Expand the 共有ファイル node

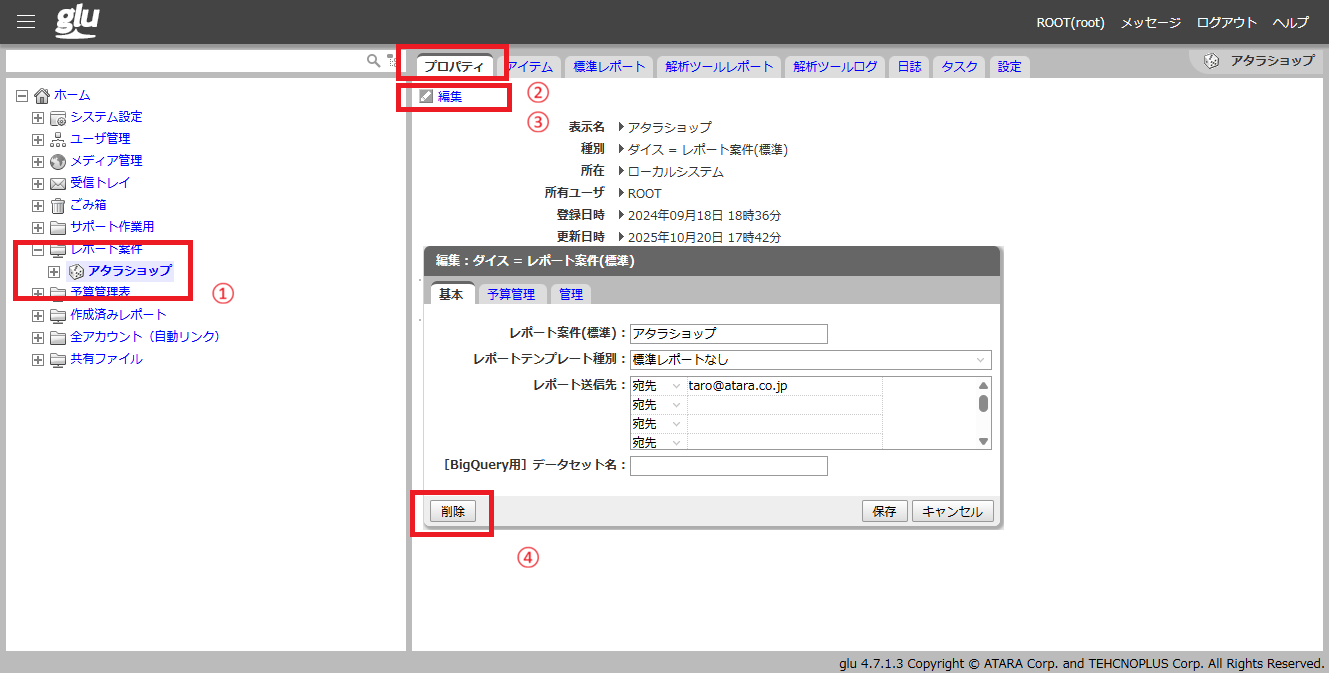click(38, 359)
